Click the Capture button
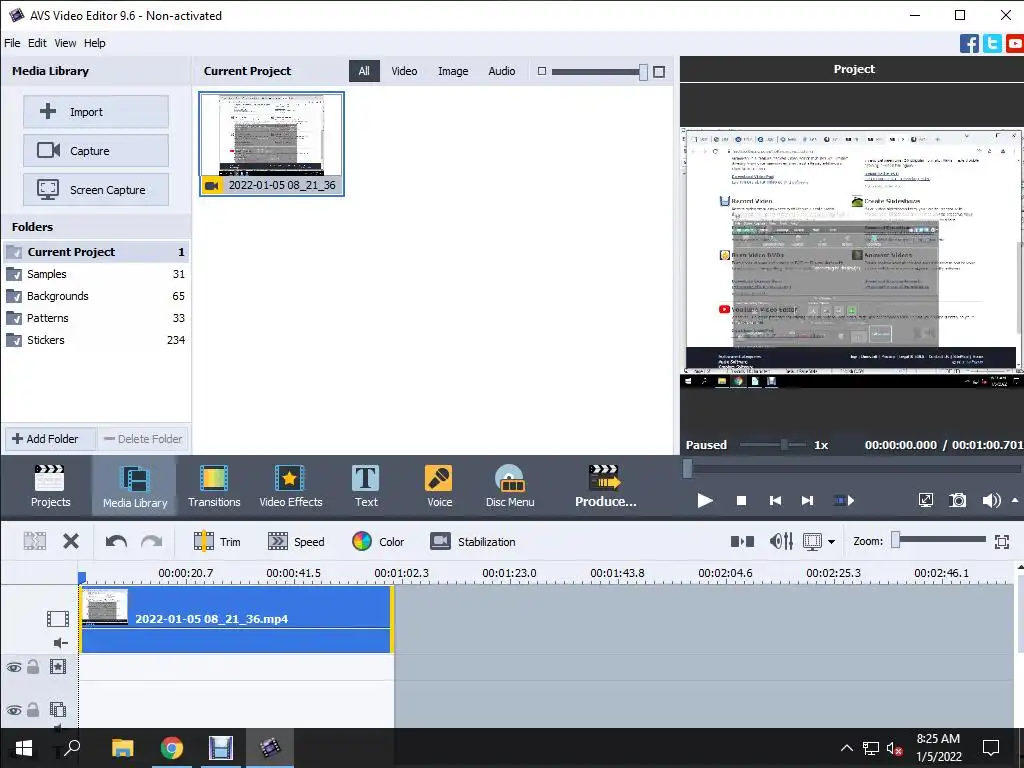This screenshot has width=1024, height=768. 96,151
